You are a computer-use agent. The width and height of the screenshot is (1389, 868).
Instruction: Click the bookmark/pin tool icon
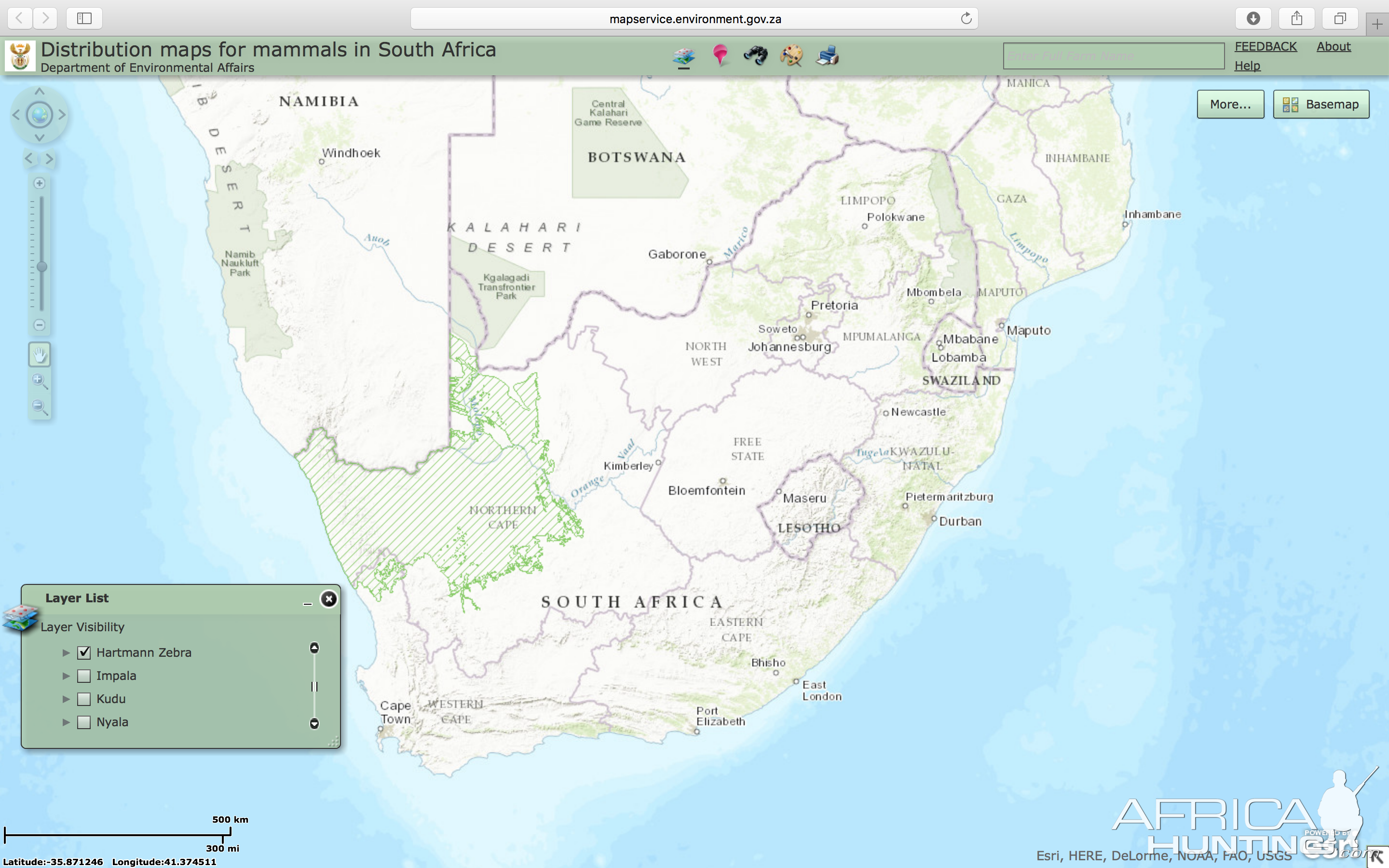coord(720,56)
